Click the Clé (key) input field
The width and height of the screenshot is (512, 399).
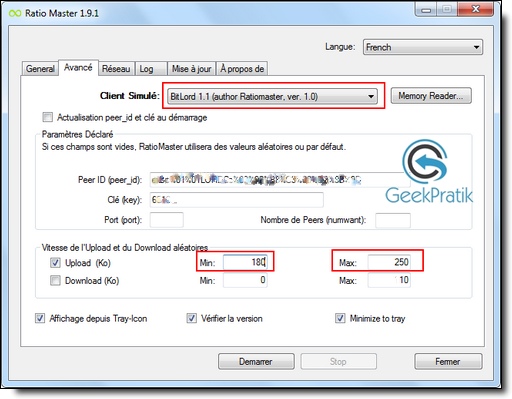coord(236,200)
